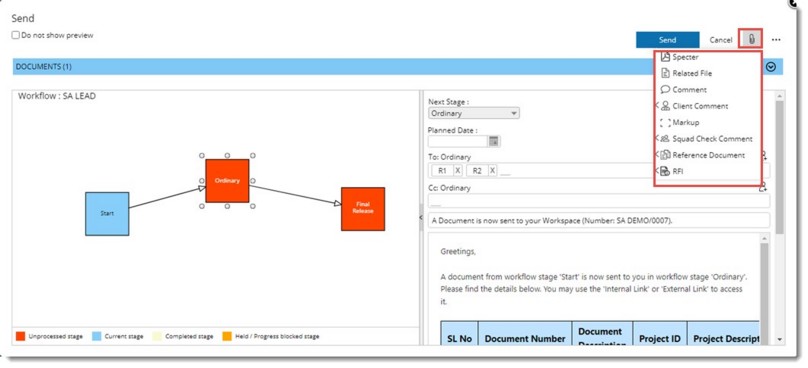
Task: Click the Related File document icon
Action: click(665, 73)
